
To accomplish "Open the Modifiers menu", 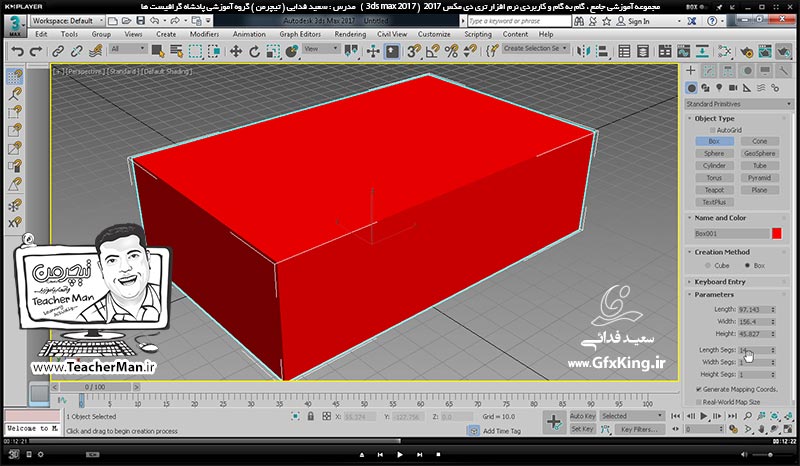I will [204, 34].
